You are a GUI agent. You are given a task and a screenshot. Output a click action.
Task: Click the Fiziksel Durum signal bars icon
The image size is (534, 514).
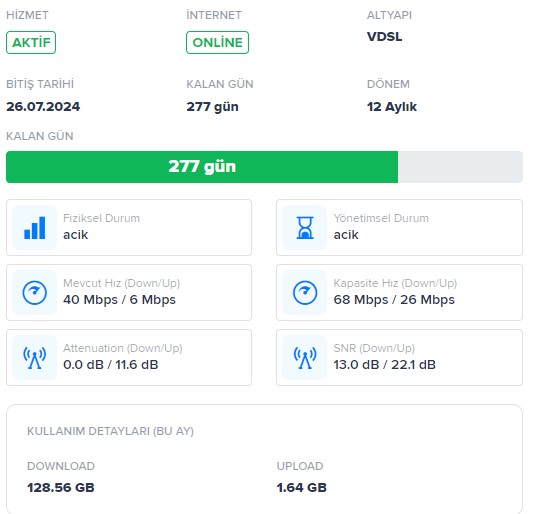click(34, 228)
